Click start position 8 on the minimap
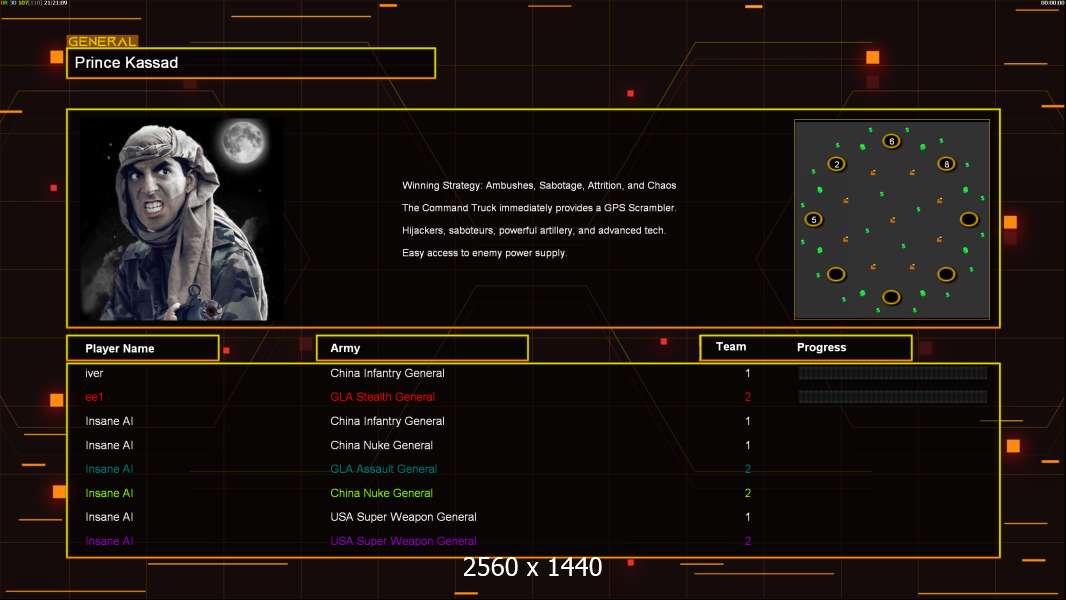1066x600 pixels. (x=946, y=164)
